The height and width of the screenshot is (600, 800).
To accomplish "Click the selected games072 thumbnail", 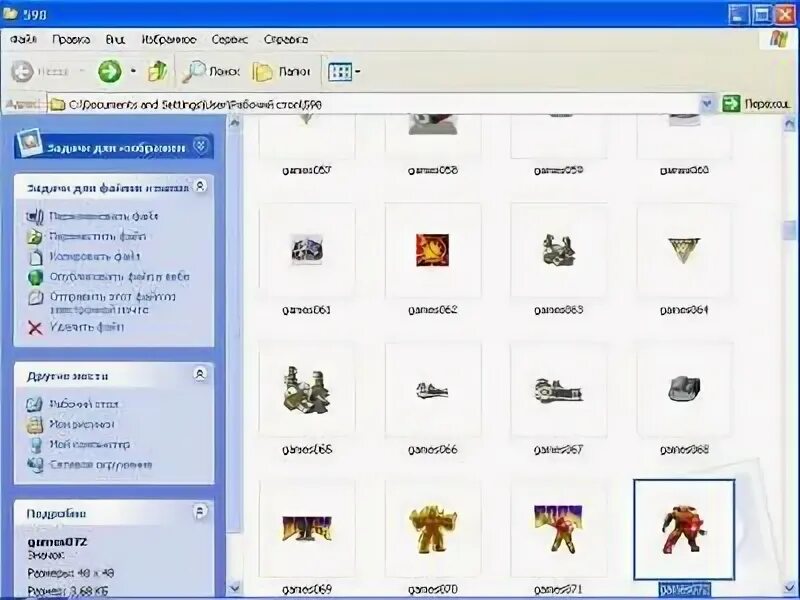I will click(x=684, y=530).
